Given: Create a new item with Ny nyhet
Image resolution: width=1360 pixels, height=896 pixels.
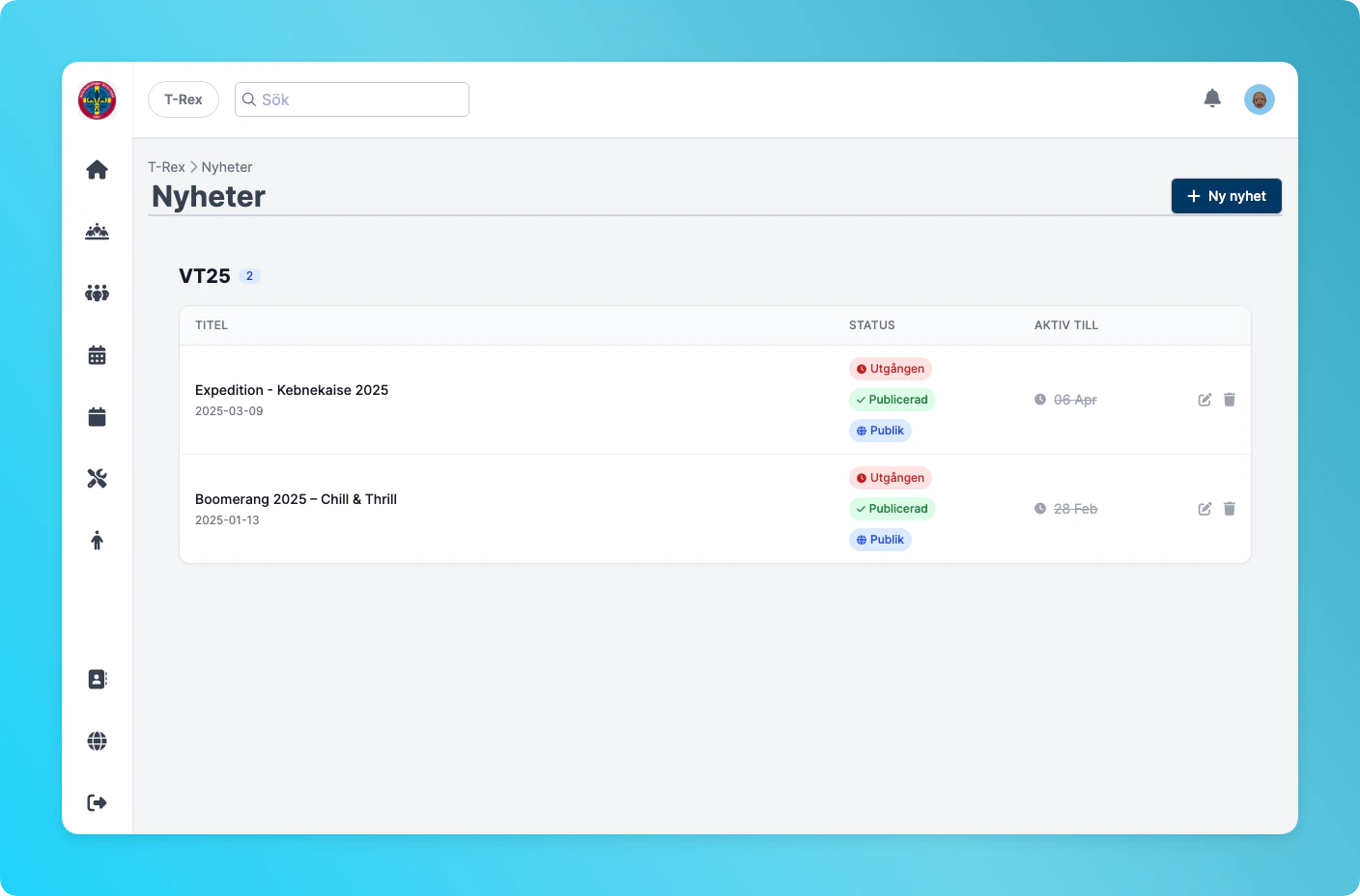Looking at the screenshot, I should 1227,196.
